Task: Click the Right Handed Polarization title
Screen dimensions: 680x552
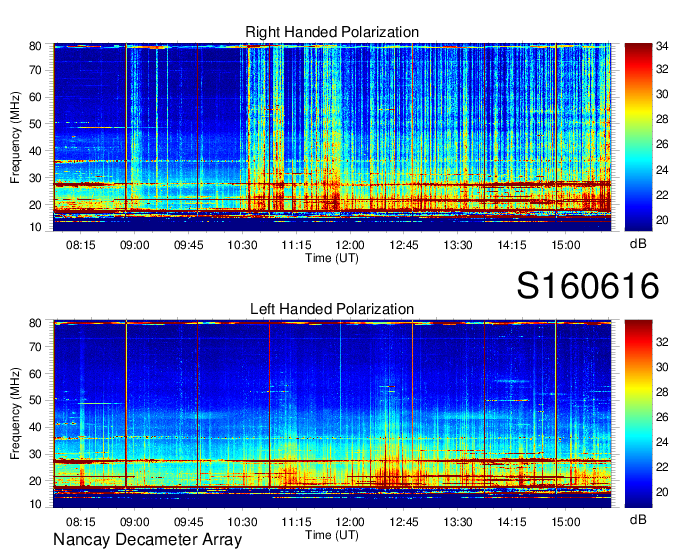Action: [x=332, y=32]
